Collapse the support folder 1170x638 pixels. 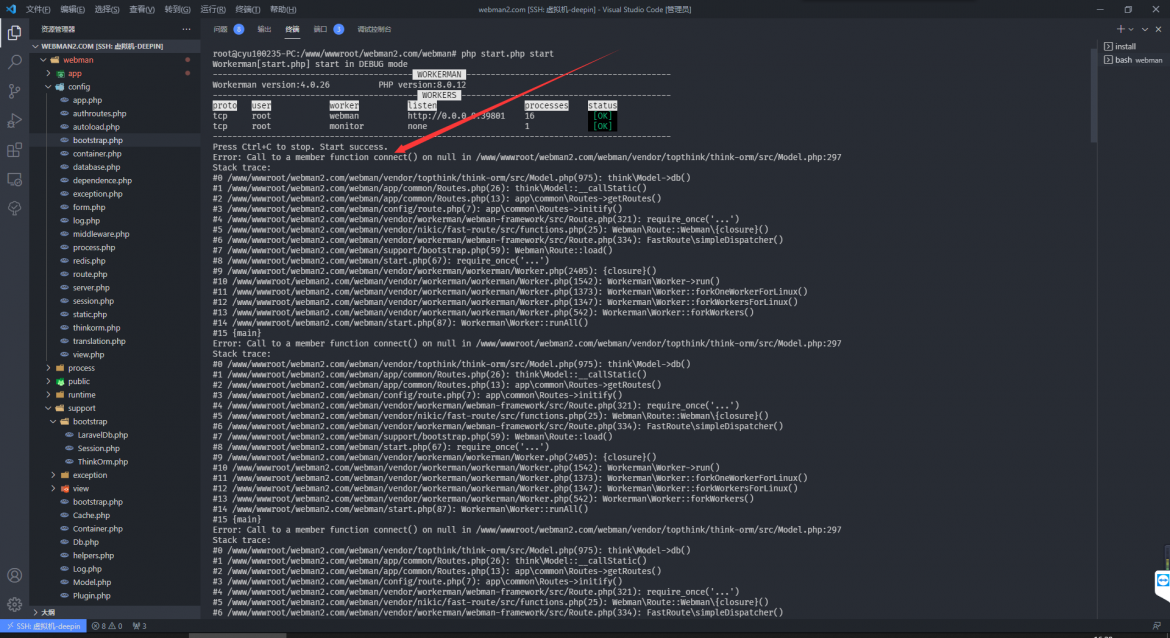tap(49, 408)
